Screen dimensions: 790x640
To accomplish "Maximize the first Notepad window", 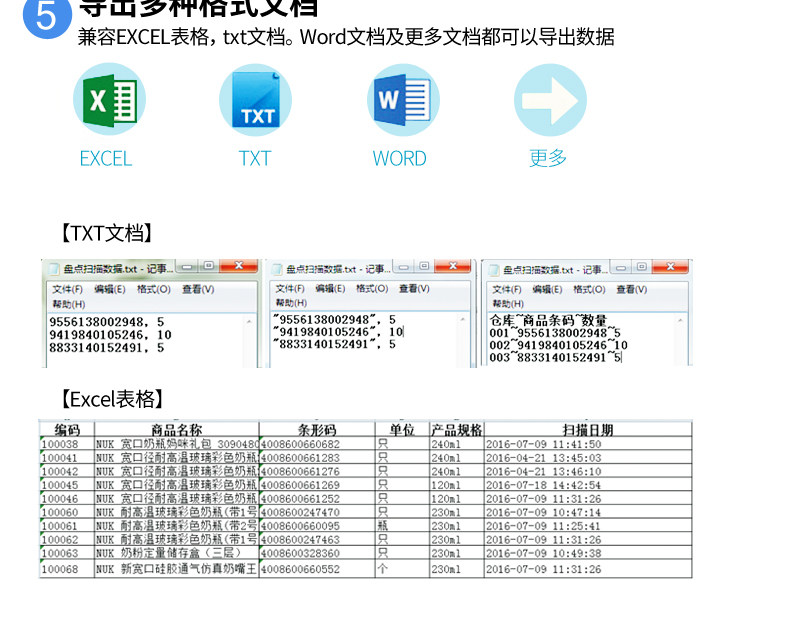I will 209,266.
